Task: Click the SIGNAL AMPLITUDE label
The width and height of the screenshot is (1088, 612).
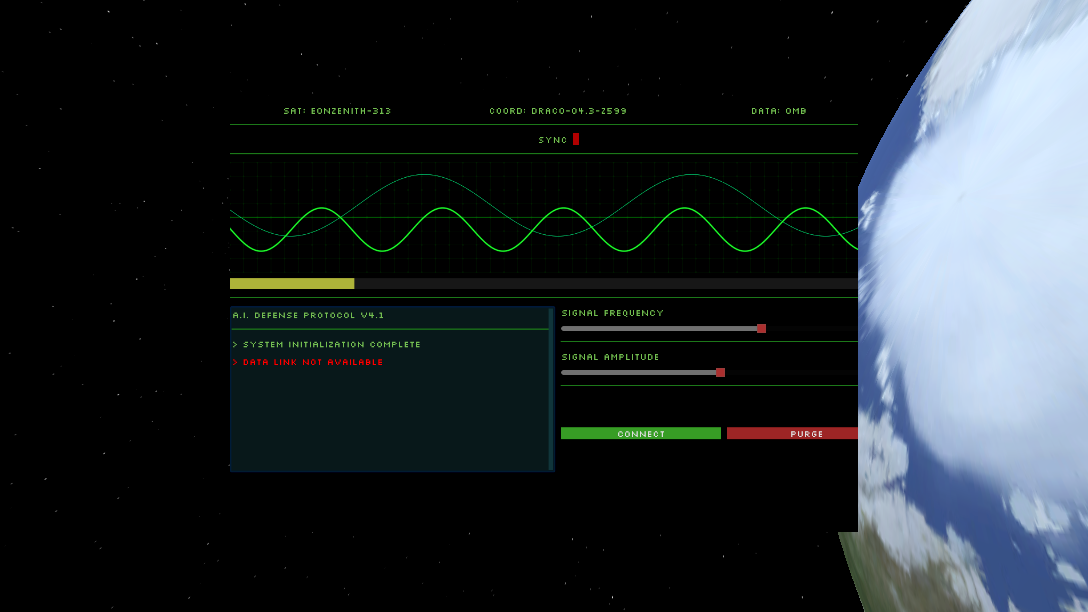Action: pyautogui.click(x=611, y=357)
